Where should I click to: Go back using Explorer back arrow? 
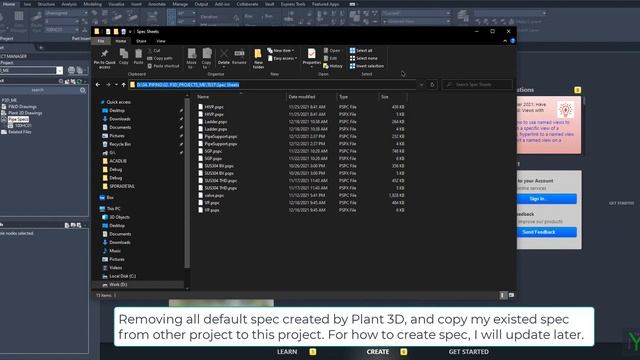(98, 85)
